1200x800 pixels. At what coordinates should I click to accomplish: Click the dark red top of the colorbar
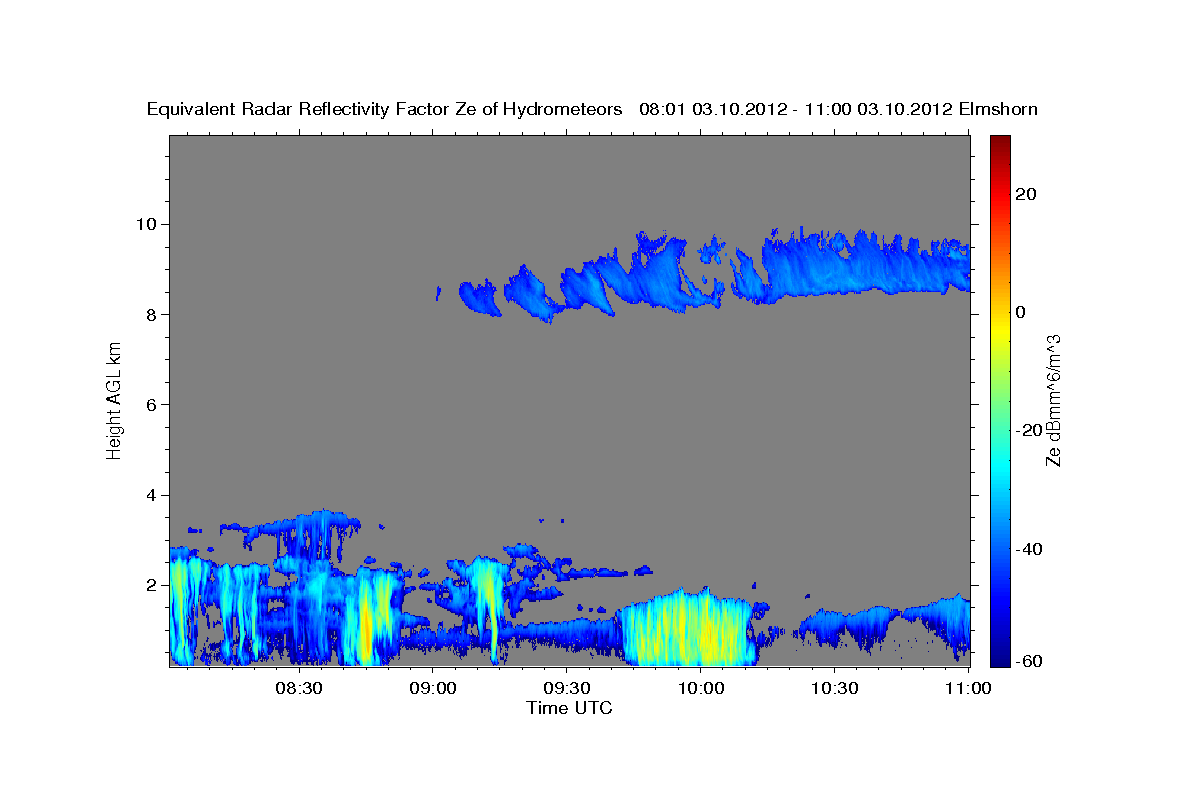(x=1000, y=143)
